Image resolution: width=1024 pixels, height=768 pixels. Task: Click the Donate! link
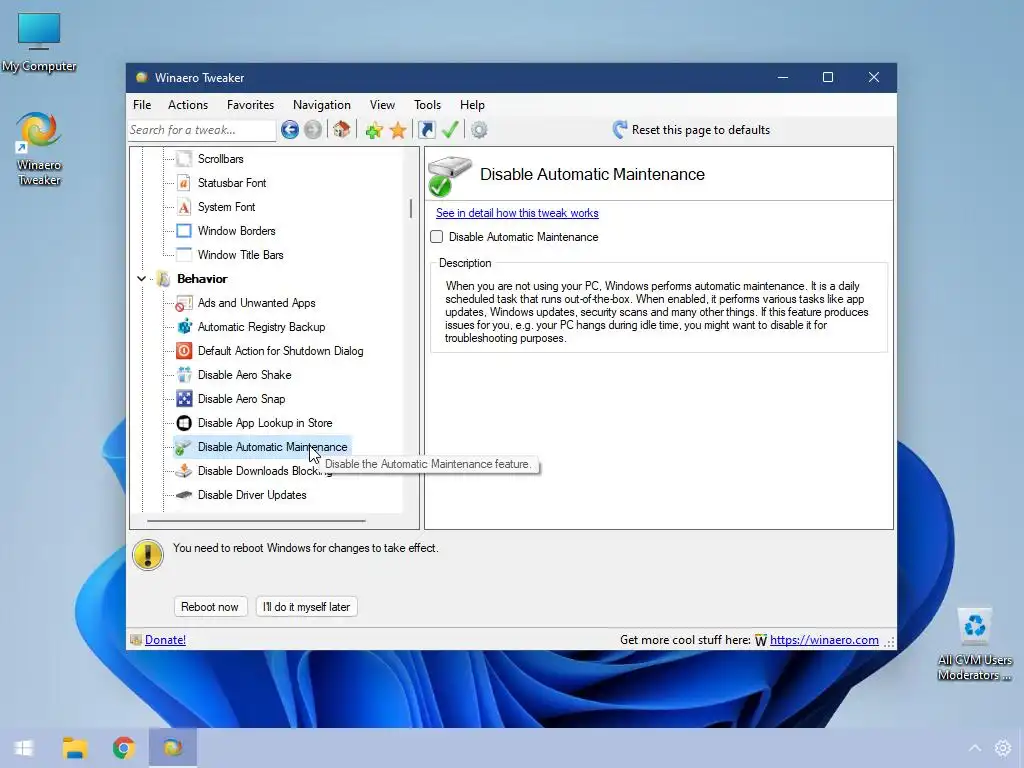click(x=165, y=640)
